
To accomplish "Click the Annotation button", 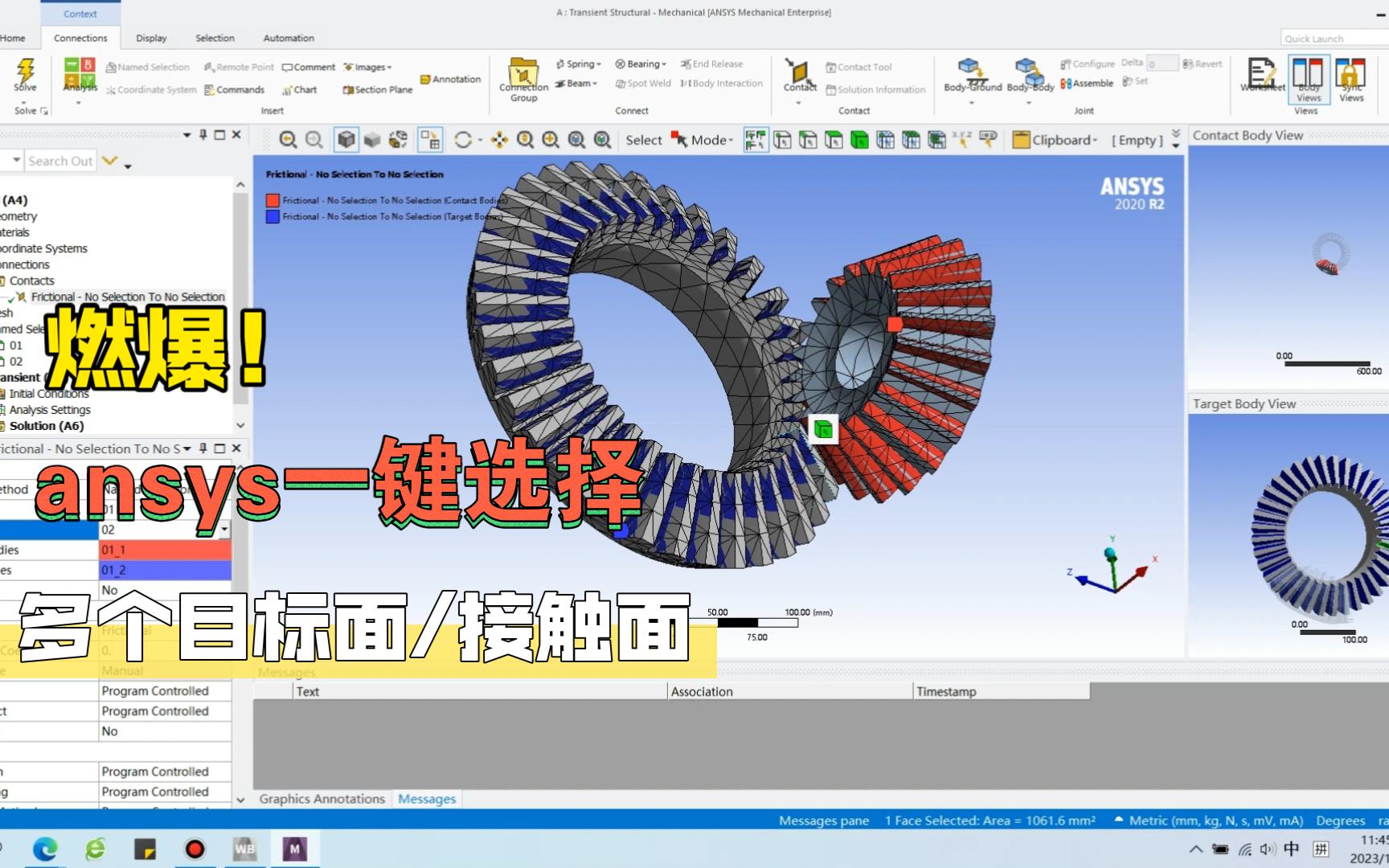I will coord(450,79).
